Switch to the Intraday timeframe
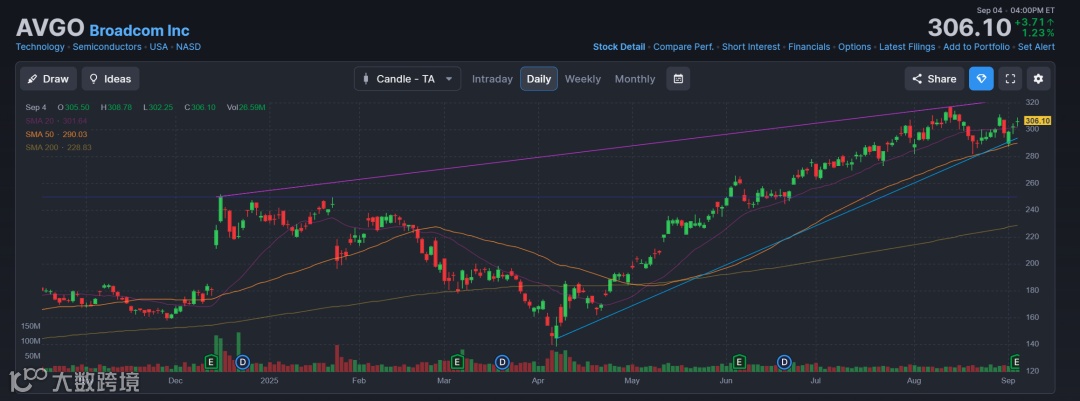The height and width of the screenshot is (401, 1080). point(492,79)
